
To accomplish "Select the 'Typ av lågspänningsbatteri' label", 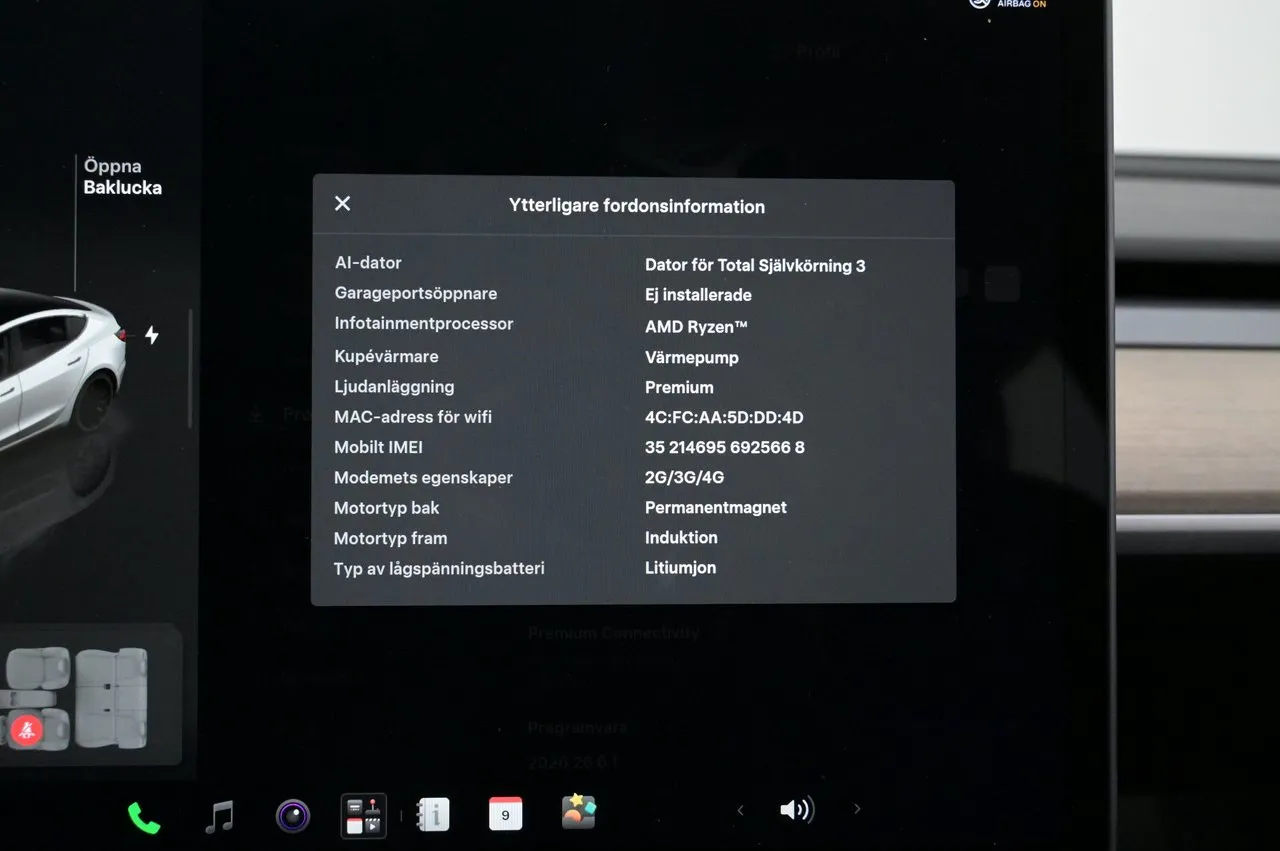I will click(439, 569).
